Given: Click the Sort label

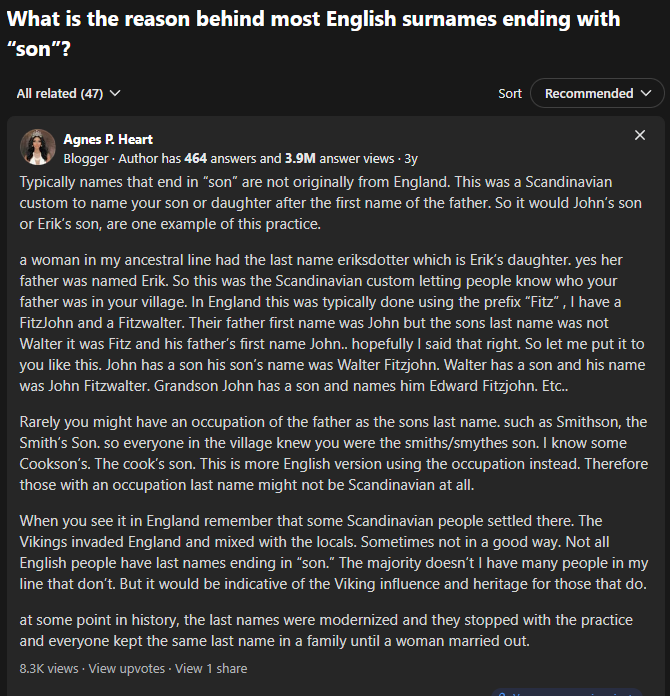Looking at the screenshot, I should coord(510,94).
